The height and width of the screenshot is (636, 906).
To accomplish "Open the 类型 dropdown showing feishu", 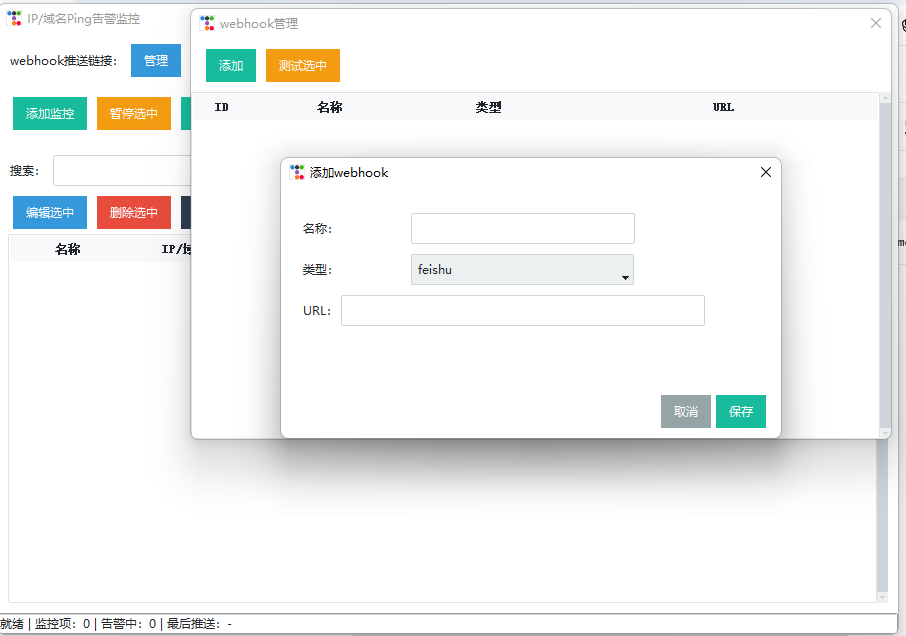I will [x=522, y=270].
